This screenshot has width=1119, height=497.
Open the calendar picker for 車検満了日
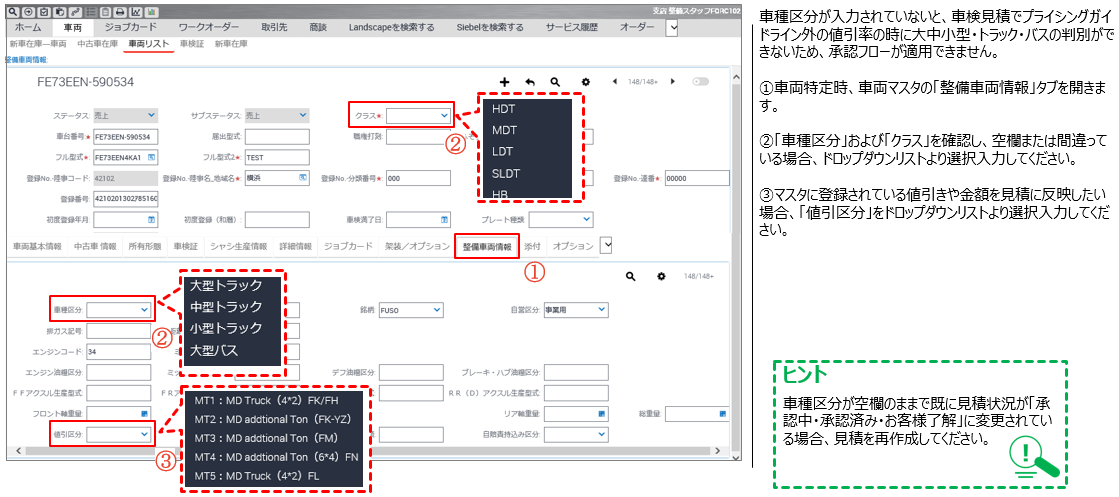444,220
